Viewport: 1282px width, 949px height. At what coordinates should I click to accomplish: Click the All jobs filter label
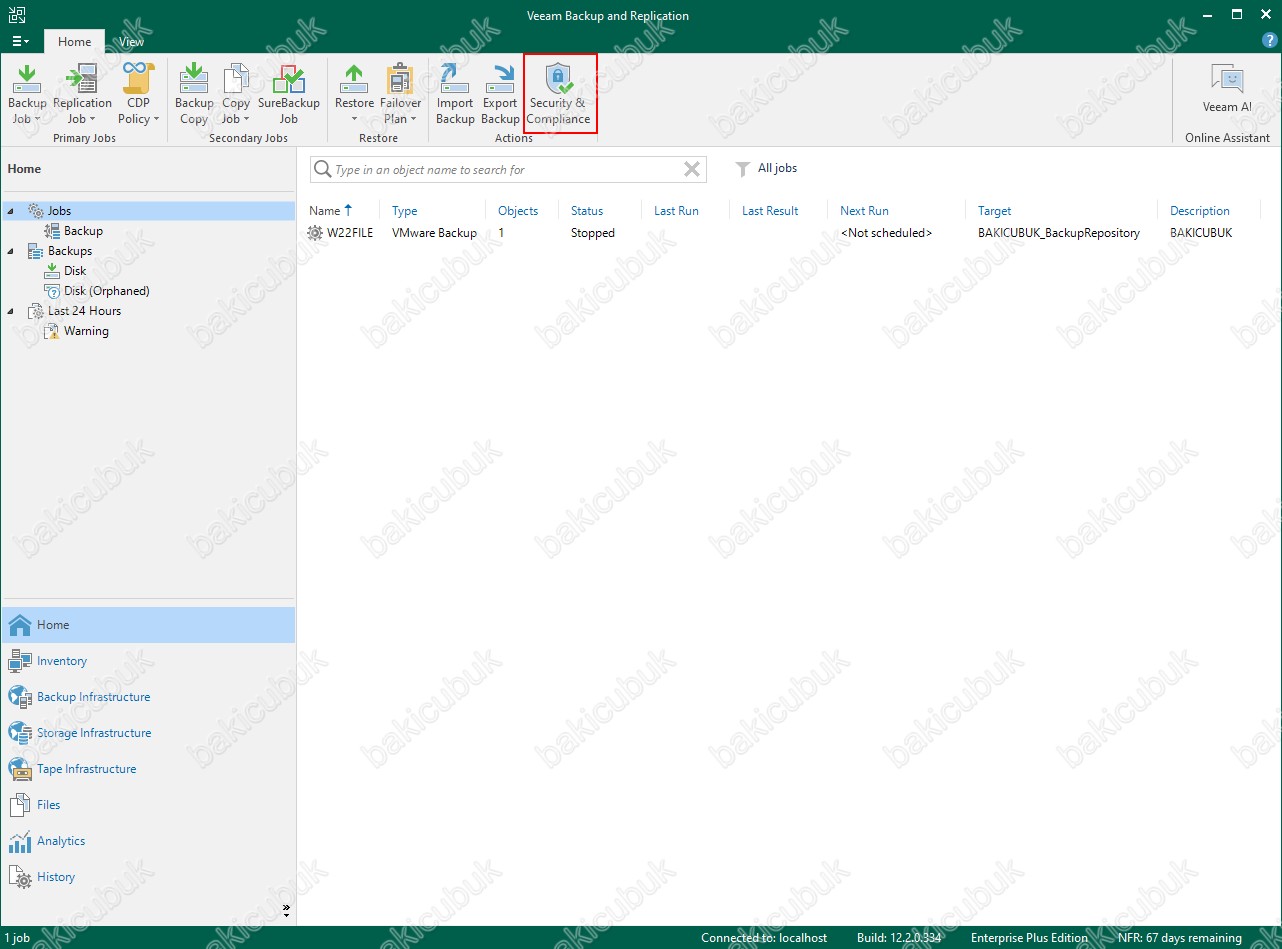pyautogui.click(x=778, y=168)
